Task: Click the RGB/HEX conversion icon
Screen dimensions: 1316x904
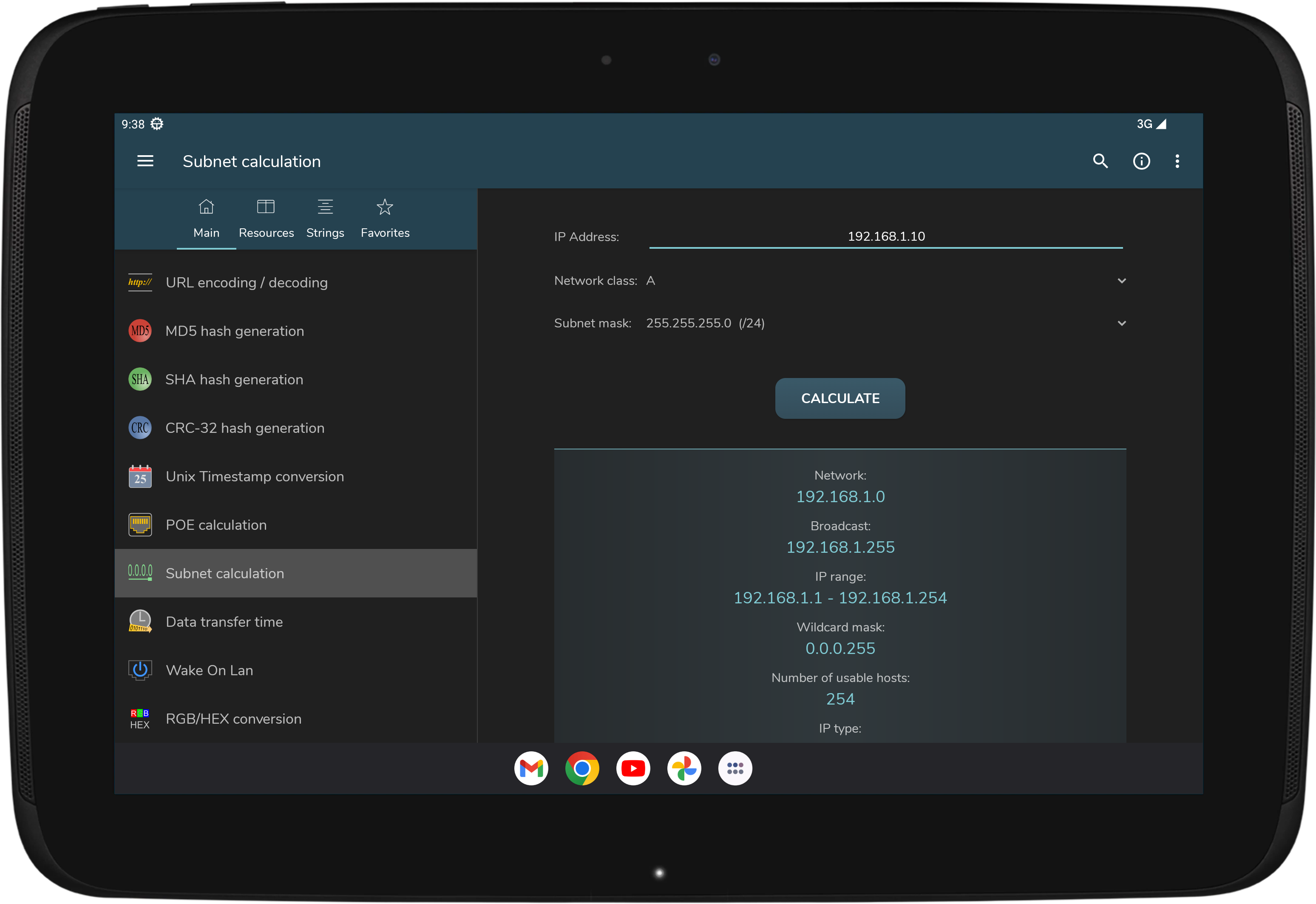Action: point(140,719)
